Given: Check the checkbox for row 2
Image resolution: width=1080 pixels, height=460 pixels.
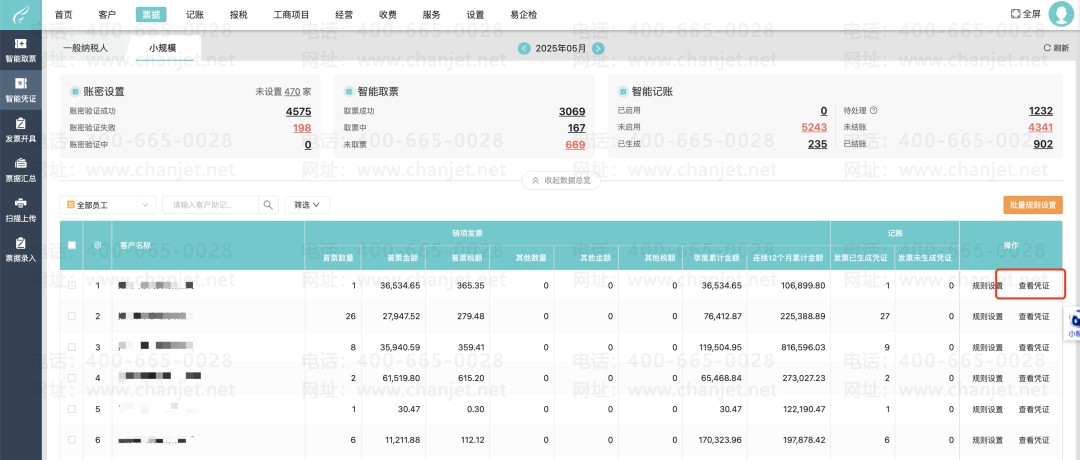Looking at the screenshot, I should (x=72, y=316).
